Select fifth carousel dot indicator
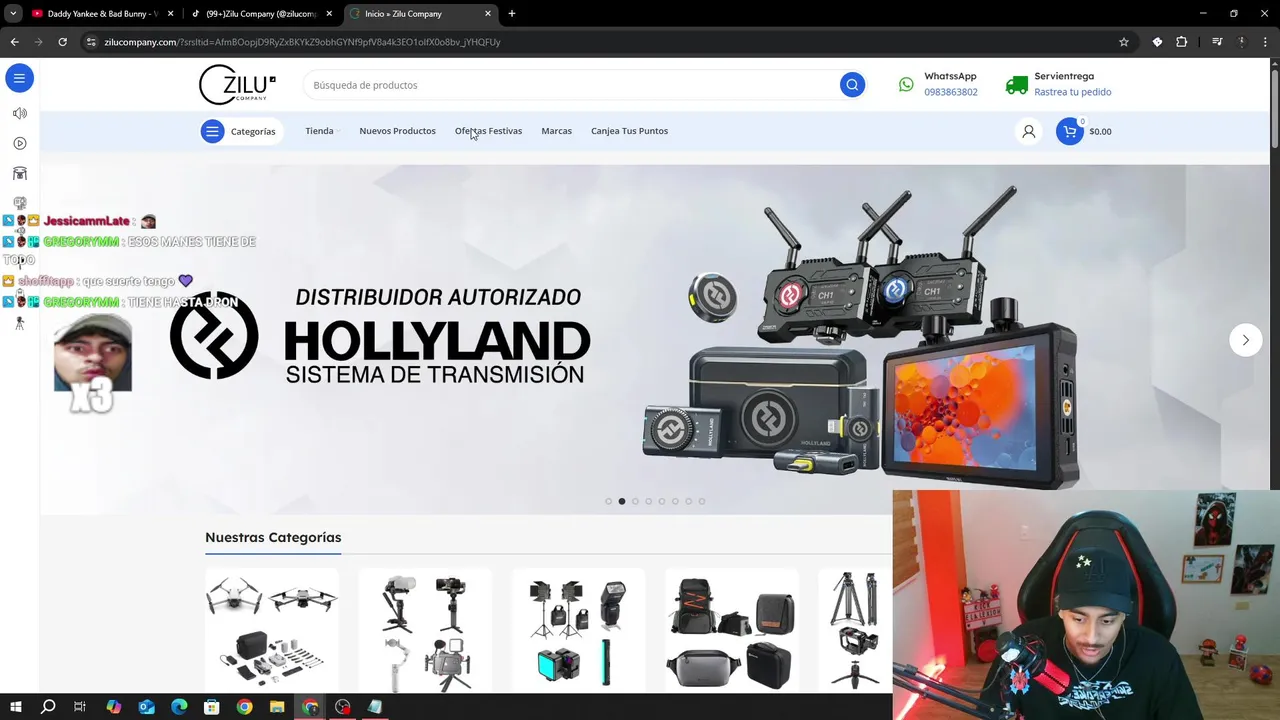This screenshot has height=720, width=1280. click(661, 501)
